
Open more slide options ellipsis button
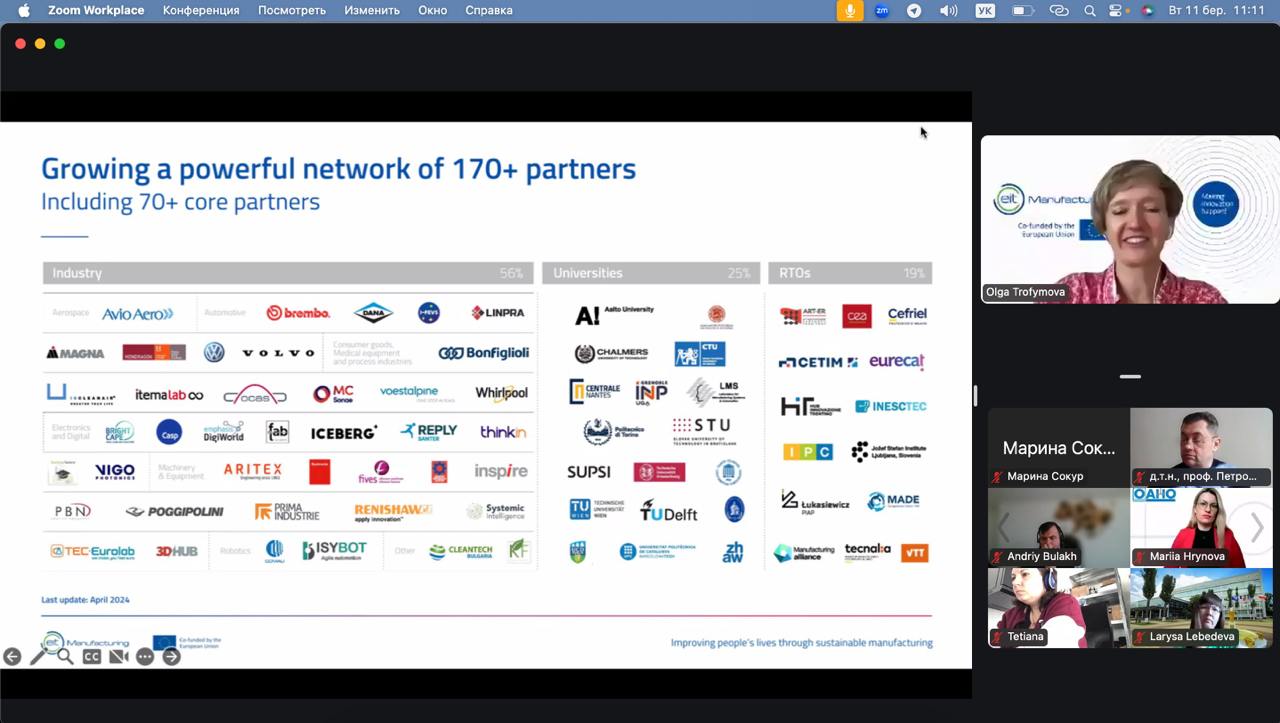(145, 657)
